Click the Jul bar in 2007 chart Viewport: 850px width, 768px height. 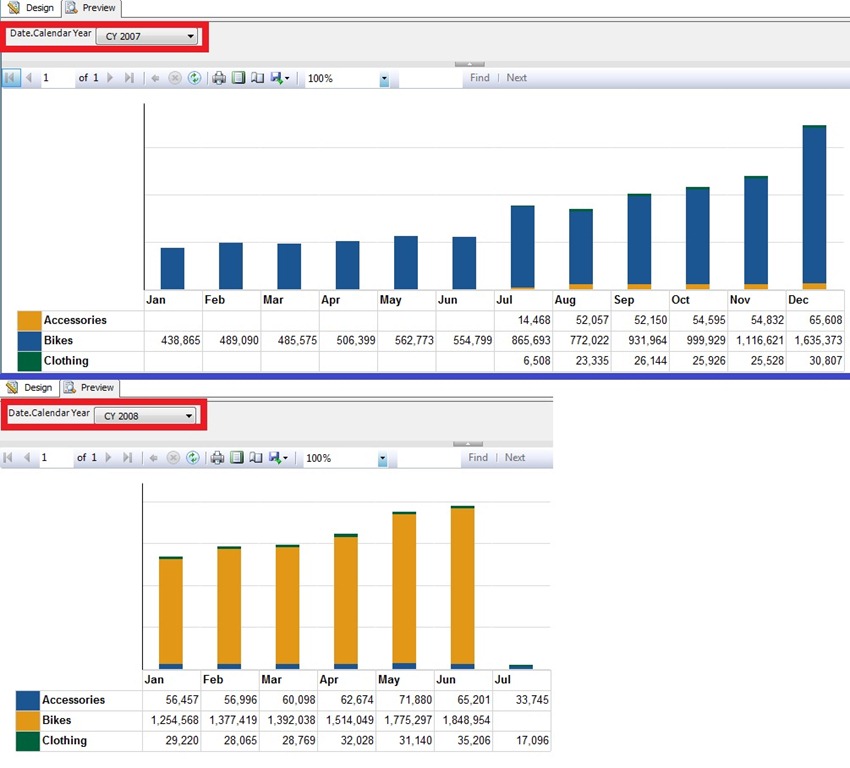pyautogui.click(x=523, y=247)
